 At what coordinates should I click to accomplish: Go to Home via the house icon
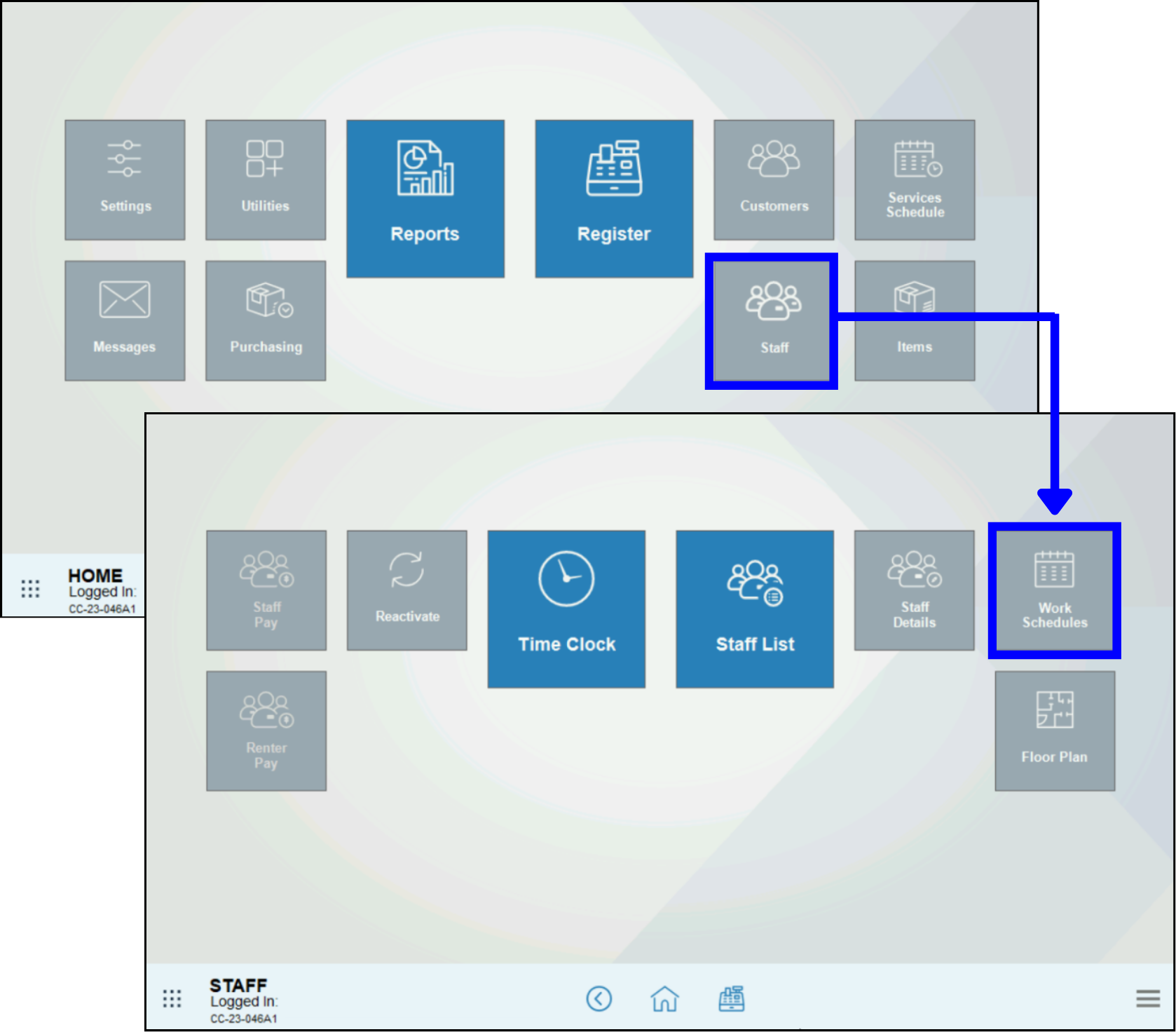(x=664, y=998)
